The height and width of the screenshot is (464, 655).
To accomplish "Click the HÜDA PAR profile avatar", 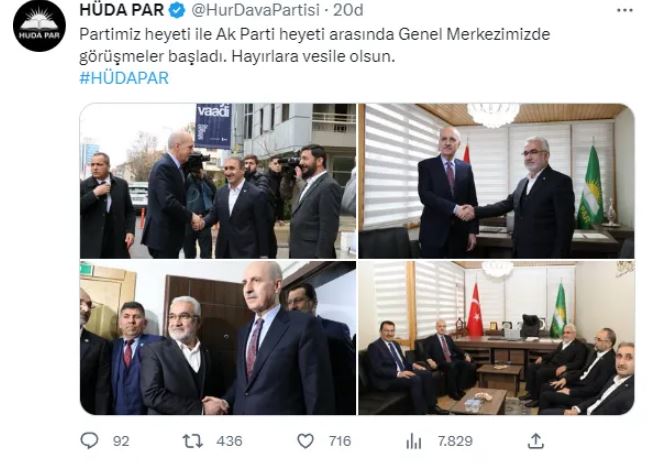I will [x=39, y=26].
